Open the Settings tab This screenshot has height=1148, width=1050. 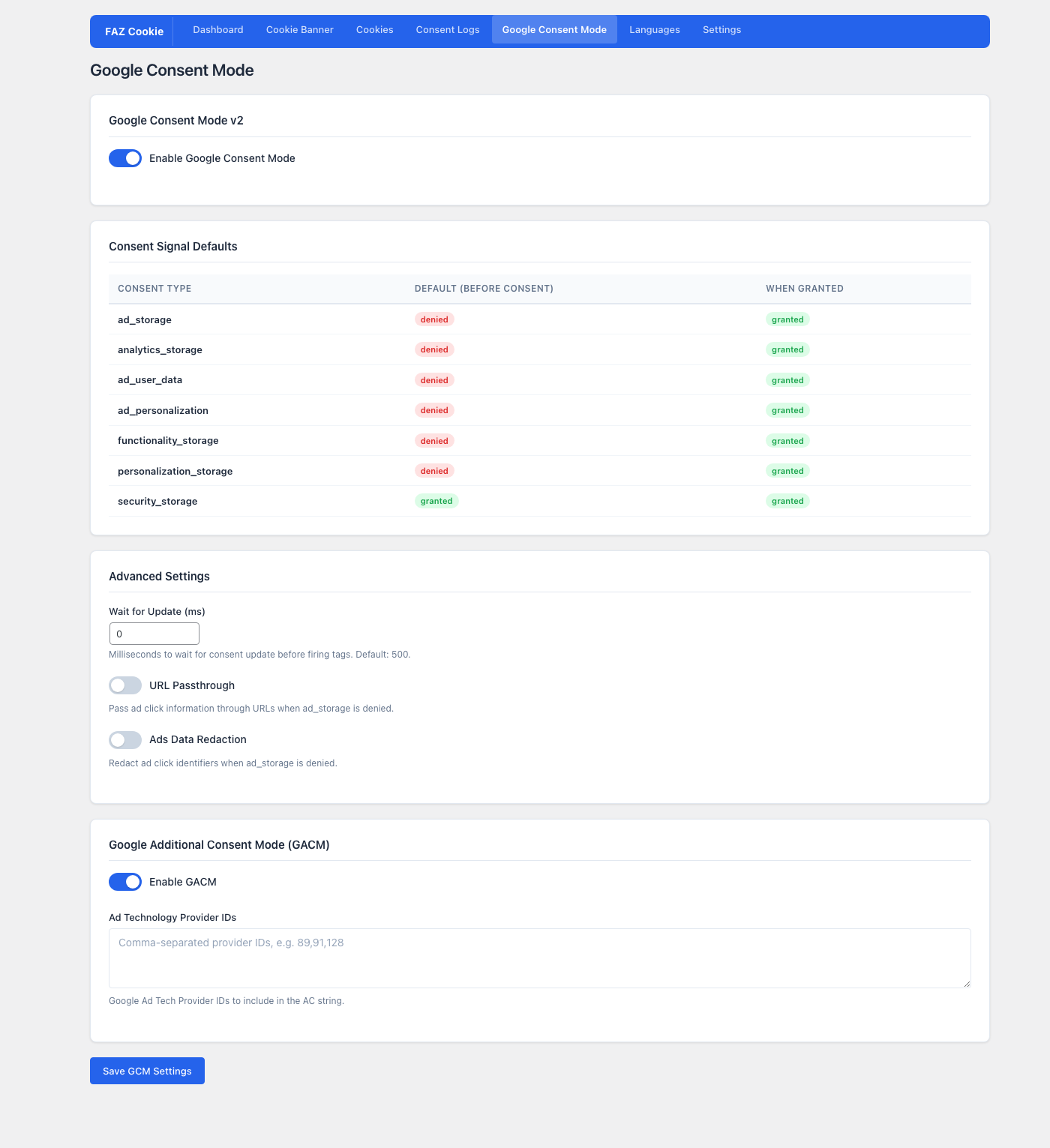pos(722,30)
